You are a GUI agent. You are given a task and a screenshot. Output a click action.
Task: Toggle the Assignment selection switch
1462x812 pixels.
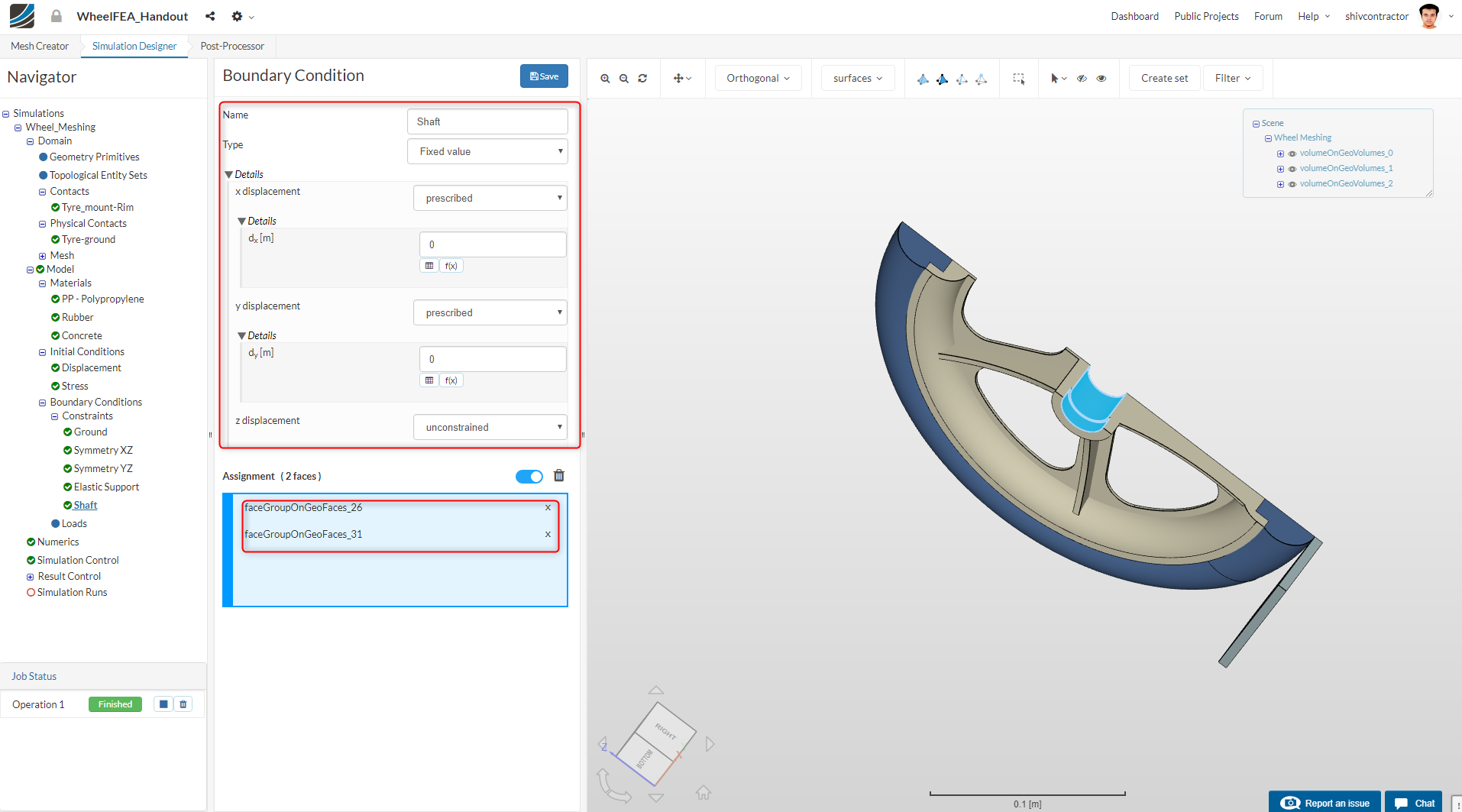(x=529, y=477)
